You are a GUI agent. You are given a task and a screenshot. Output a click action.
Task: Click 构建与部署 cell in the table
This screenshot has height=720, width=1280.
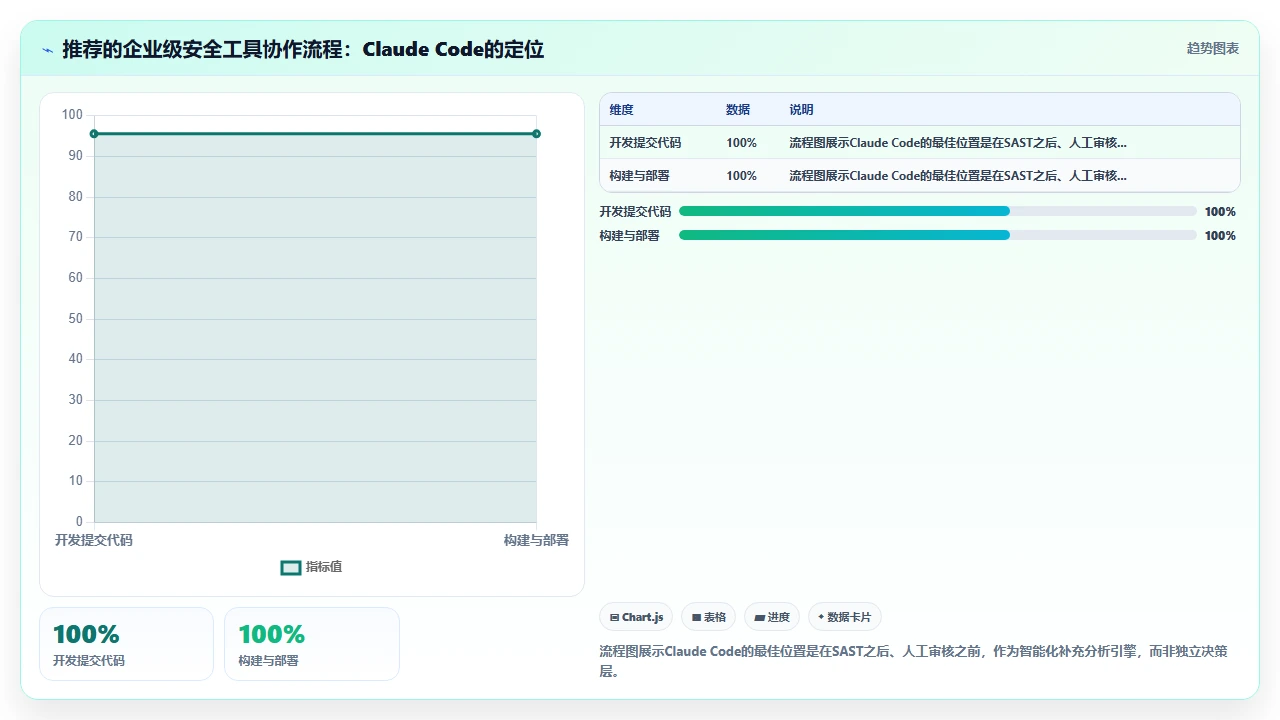(x=640, y=176)
